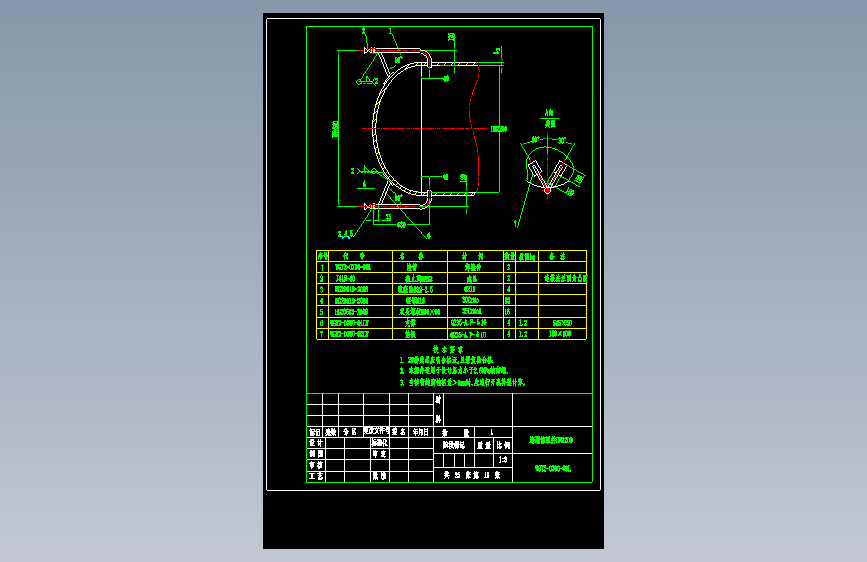Screen dimensions: 867x562
Task: Click the '年月日' header cell
Action: coord(420,432)
